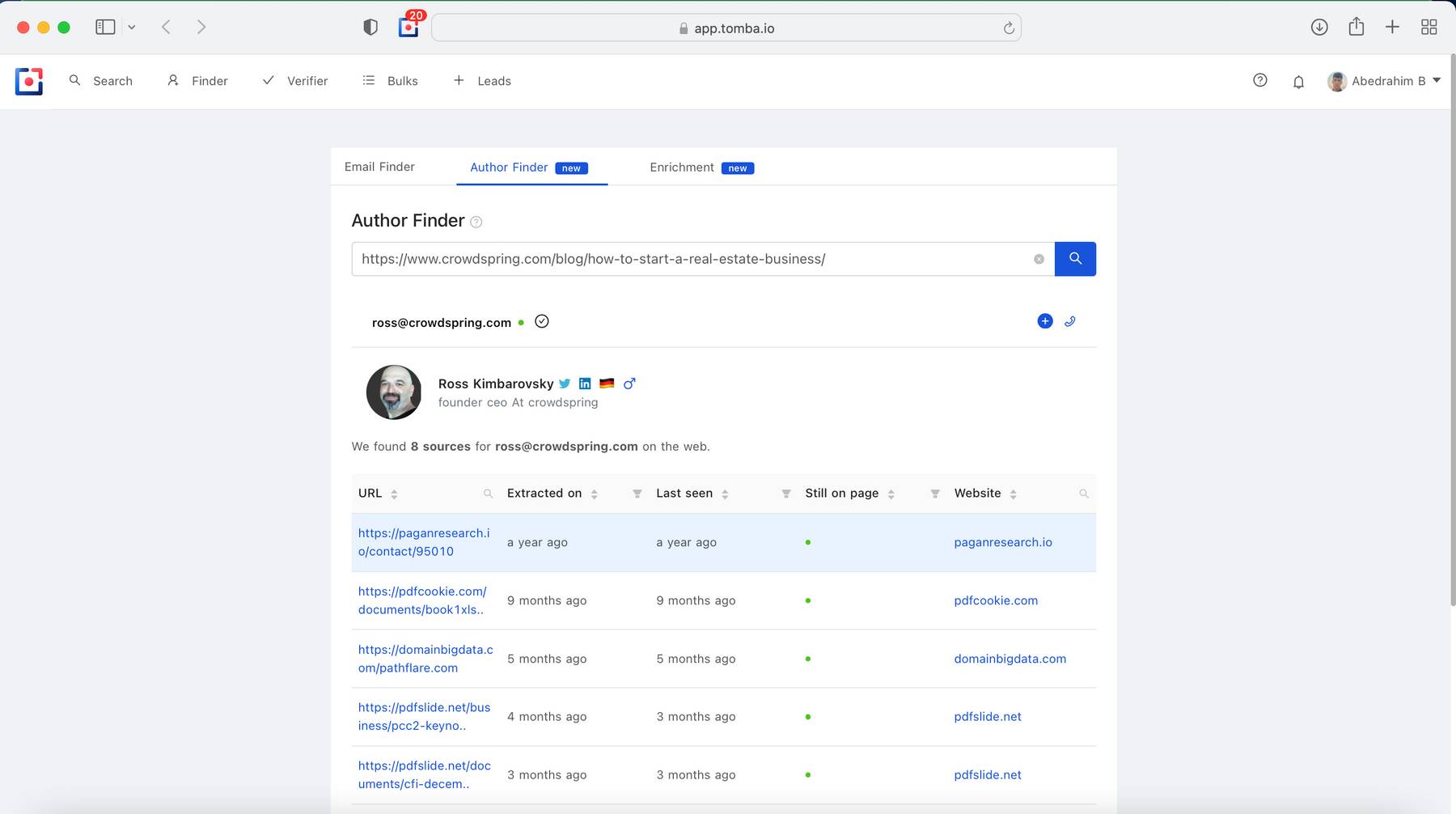Screen dimensions: 1456x814
Task: Click the pdfcookie.com website link
Action: [x=996, y=600]
